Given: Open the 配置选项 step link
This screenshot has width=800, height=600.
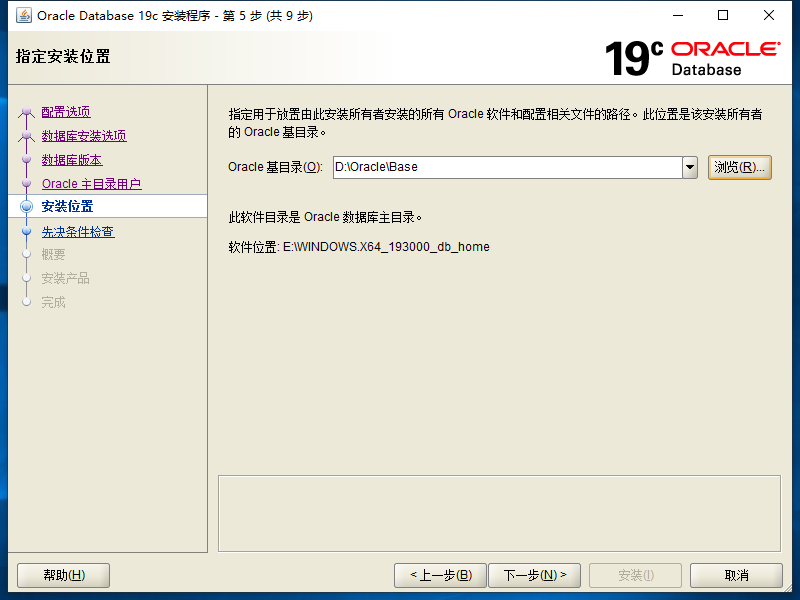Looking at the screenshot, I should pyautogui.click(x=66, y=112).
